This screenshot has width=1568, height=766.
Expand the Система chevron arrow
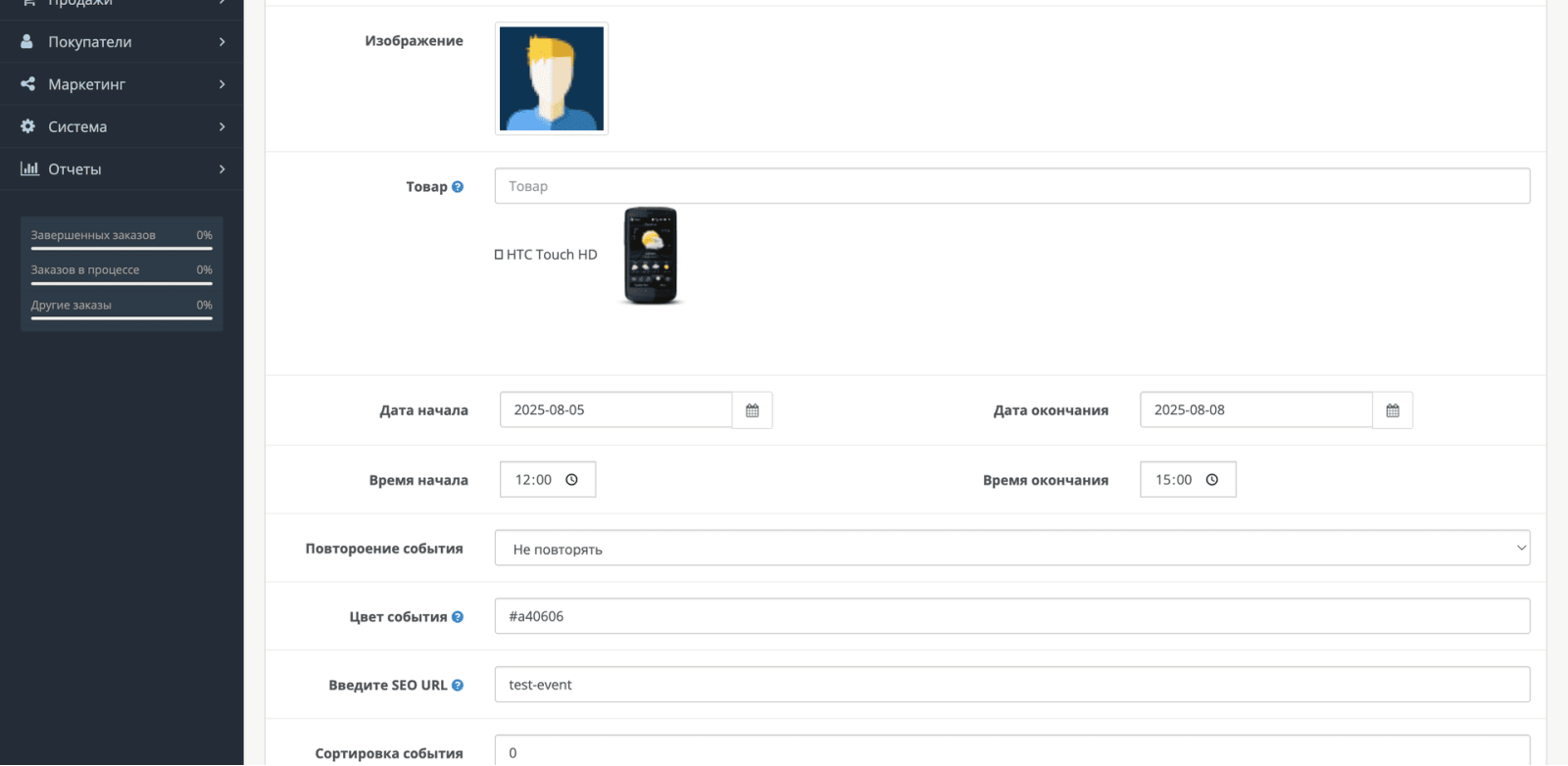click(x=222, y=126)
